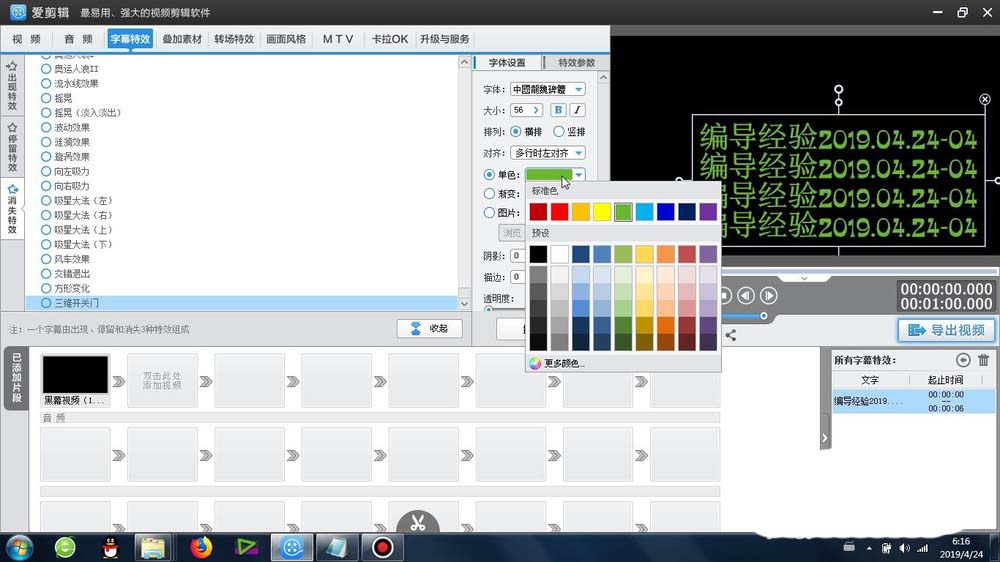Open the font name dropdown

pyautogui.click(x=578, y=89)
